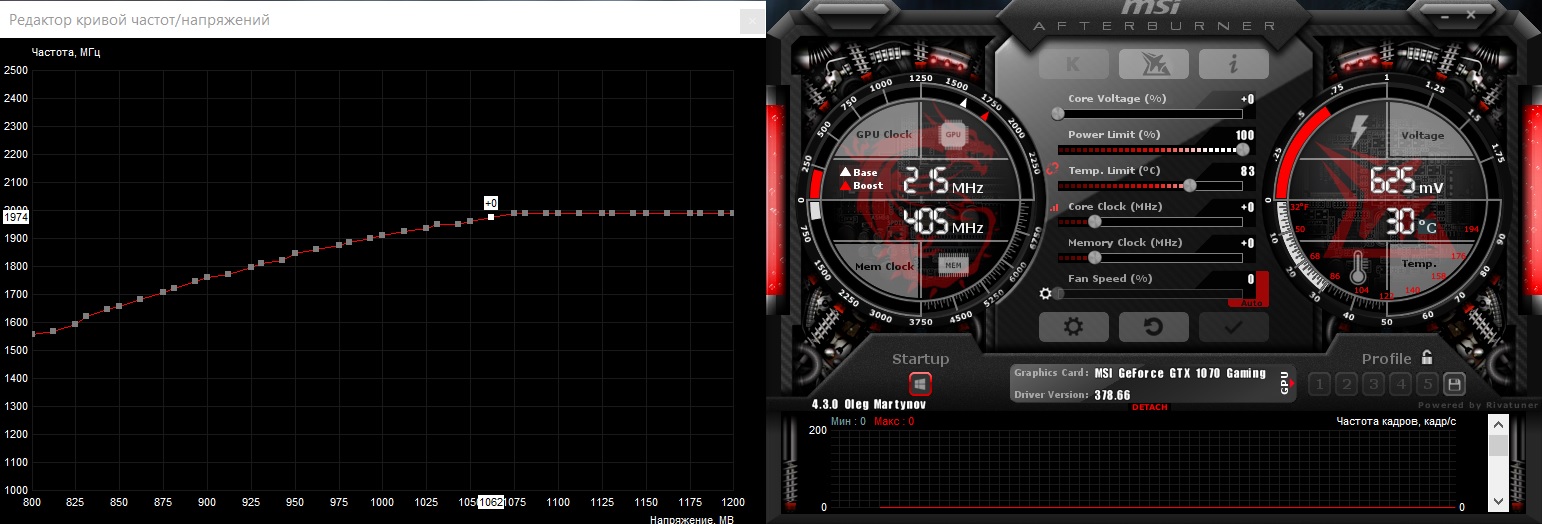Click the profile lock icon
The height and width of the screenshot is (524, 1542).
[1427, 357]
